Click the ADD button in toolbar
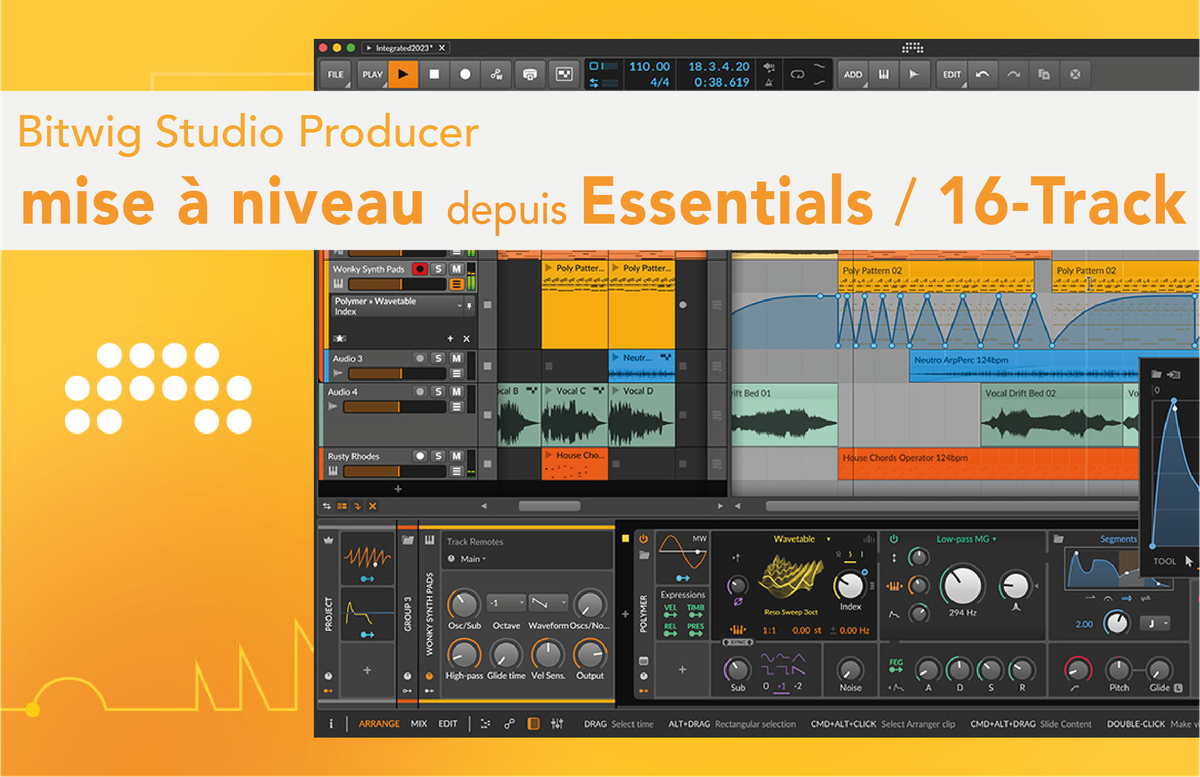The height and width of the screenshot is (777, 1200). tap(852, 74)
